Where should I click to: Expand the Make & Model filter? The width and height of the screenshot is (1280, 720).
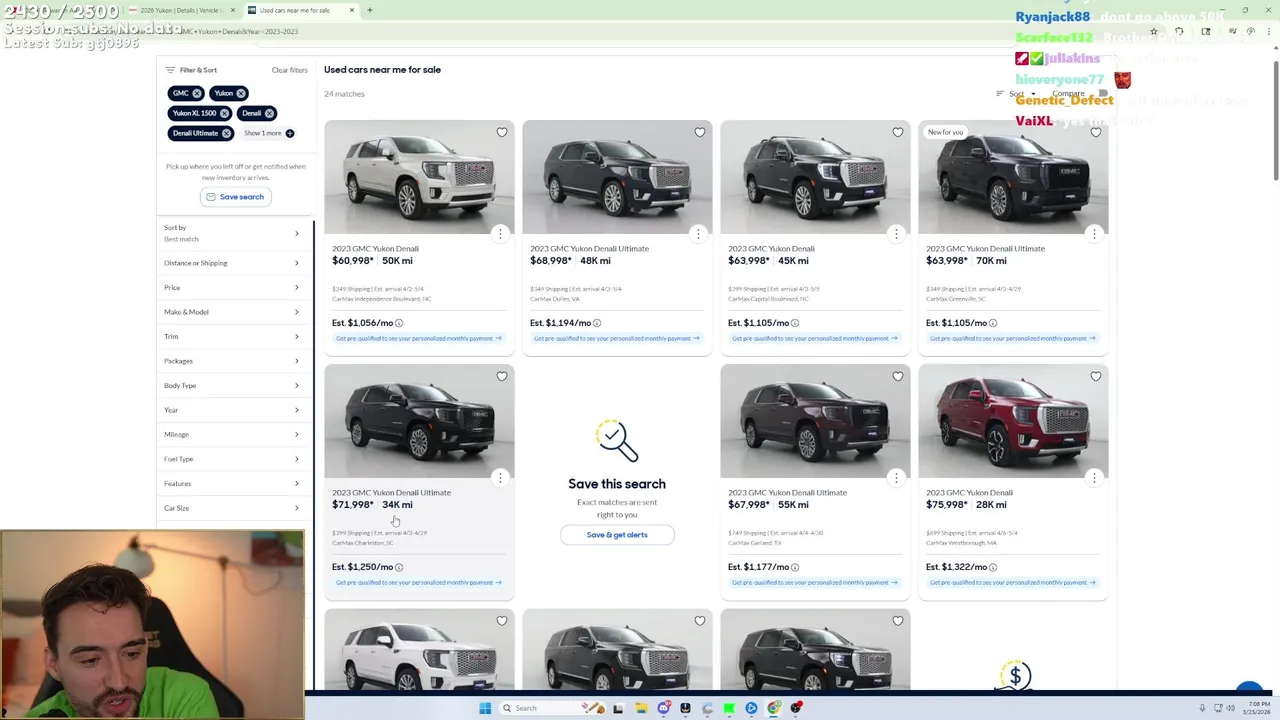pyautogui.click(x=232, y=312)
